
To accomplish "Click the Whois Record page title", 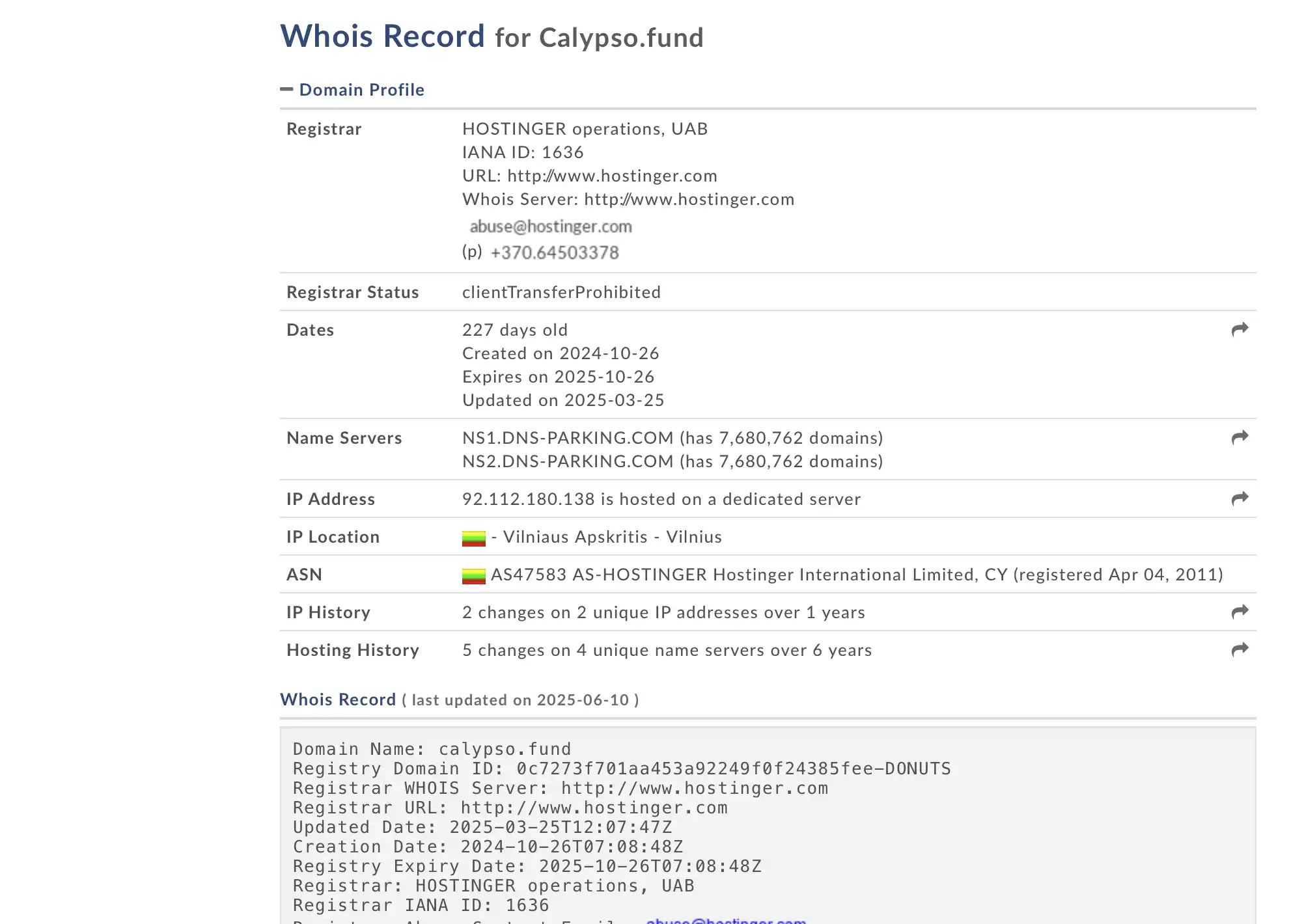I will (x=382, y=36).
